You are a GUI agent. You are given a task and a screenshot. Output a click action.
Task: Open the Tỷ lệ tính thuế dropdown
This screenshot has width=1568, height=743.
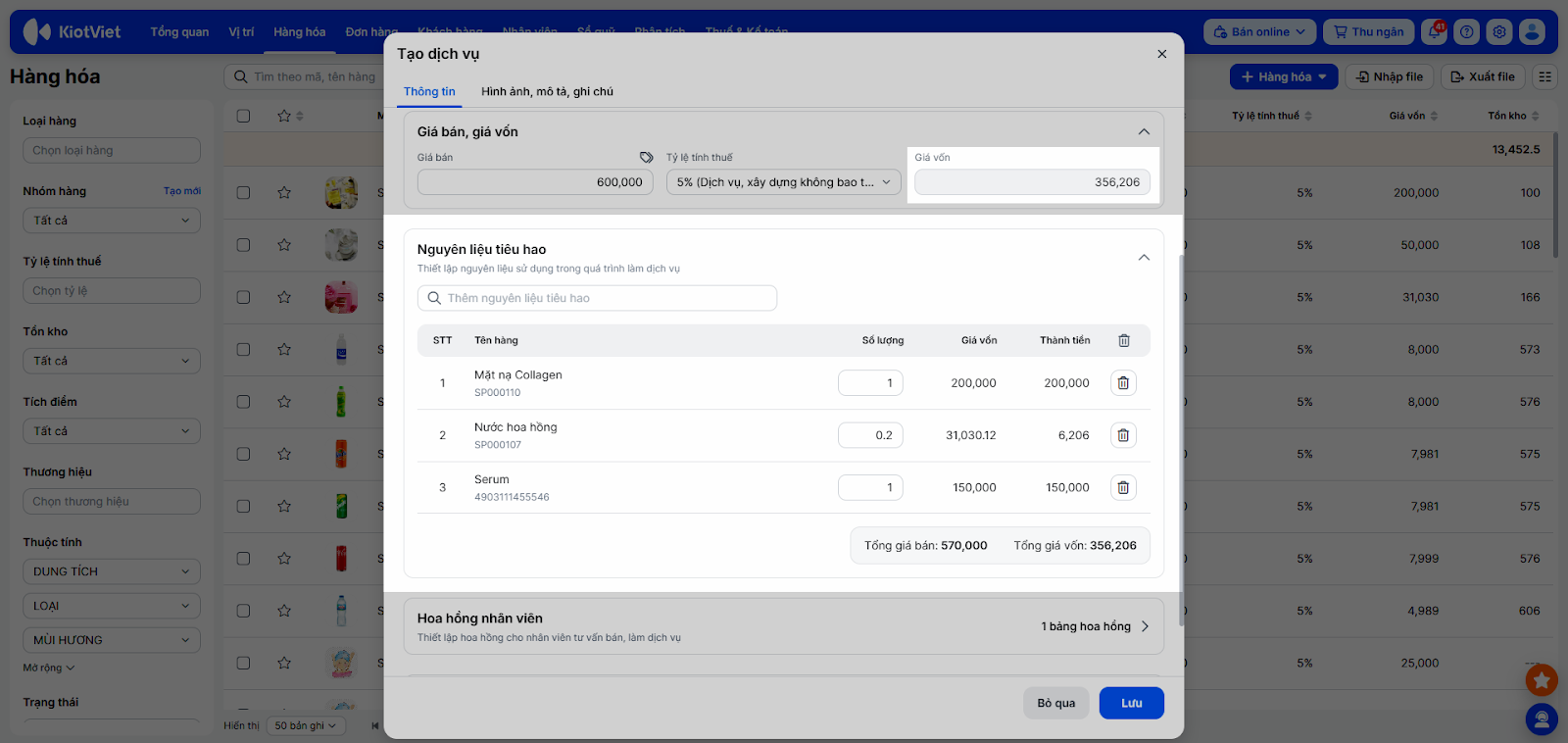[x=783, y=182]
